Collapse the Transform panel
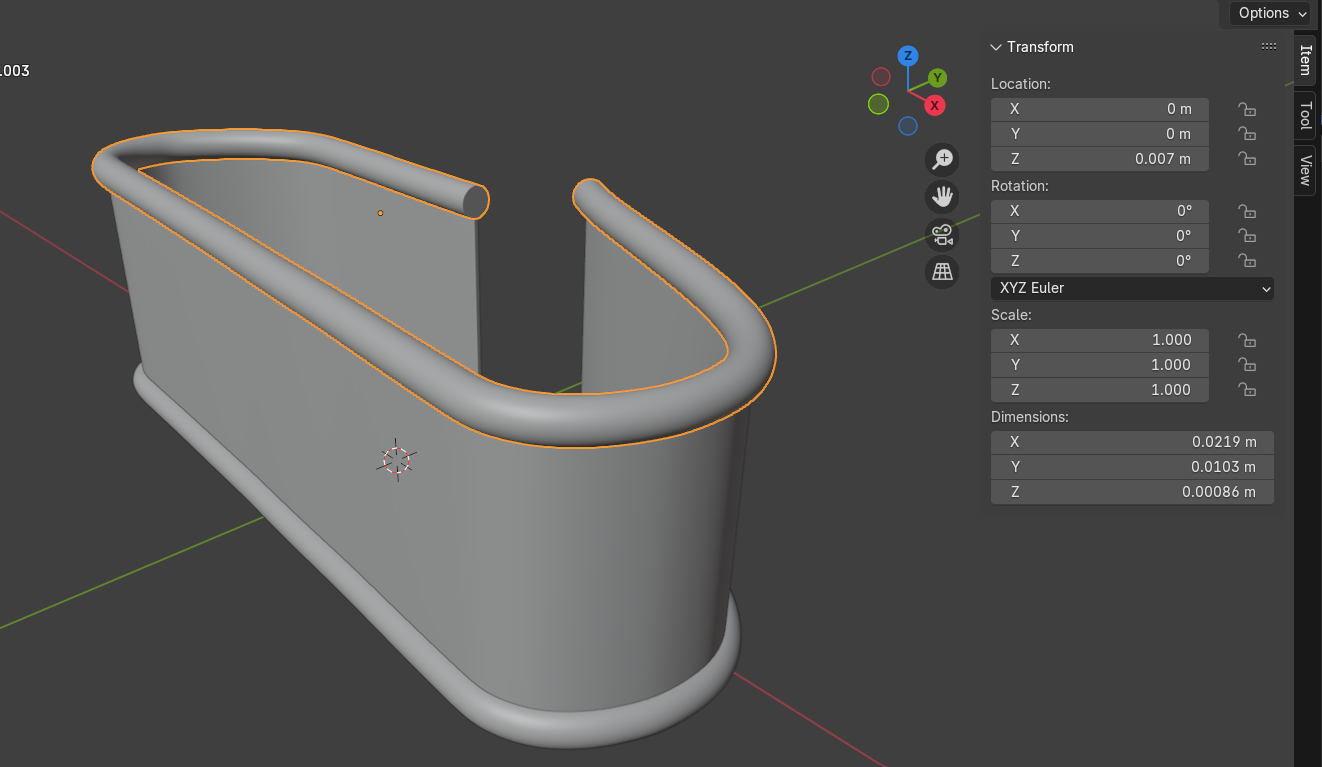 tap(996, 47)
